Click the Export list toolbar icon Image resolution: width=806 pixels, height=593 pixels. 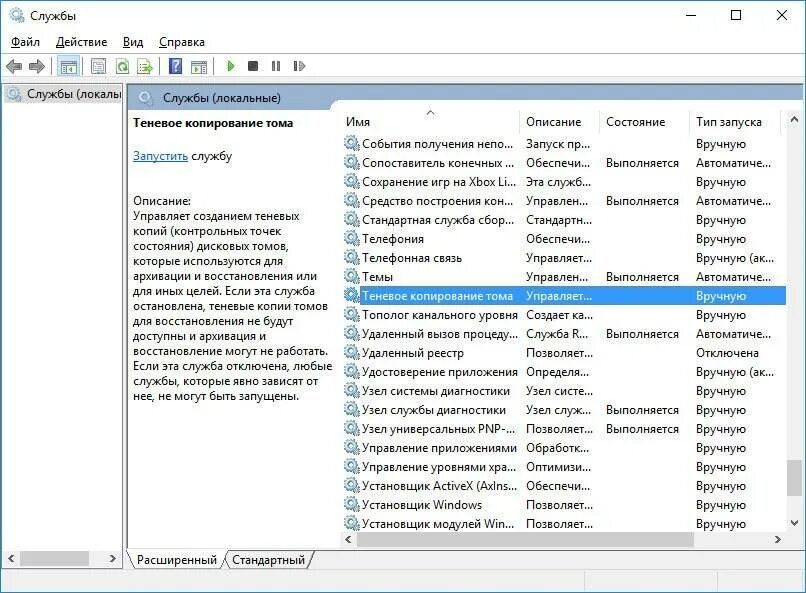(x=145, y=66)
